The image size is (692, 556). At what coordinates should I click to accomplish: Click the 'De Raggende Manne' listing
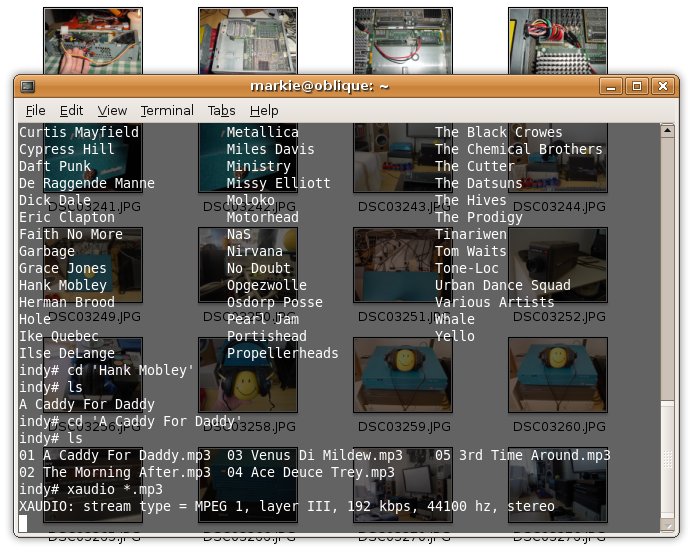tap(87, 183)
